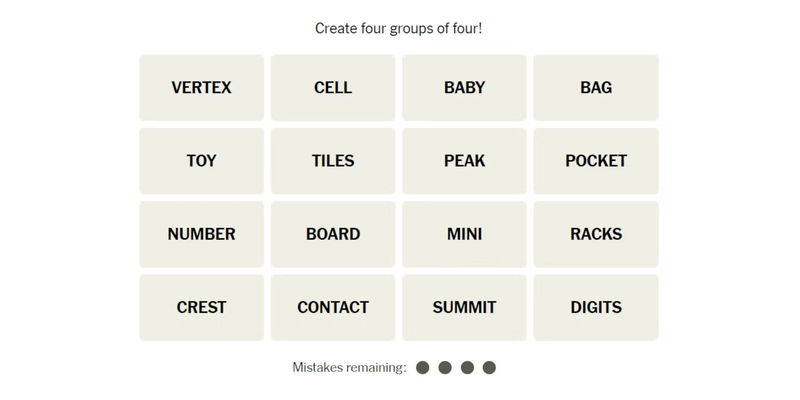The height and width of the screenshot is (400, 800).
Task: Select the RACKS word card
Action: (x=596, y=234)
